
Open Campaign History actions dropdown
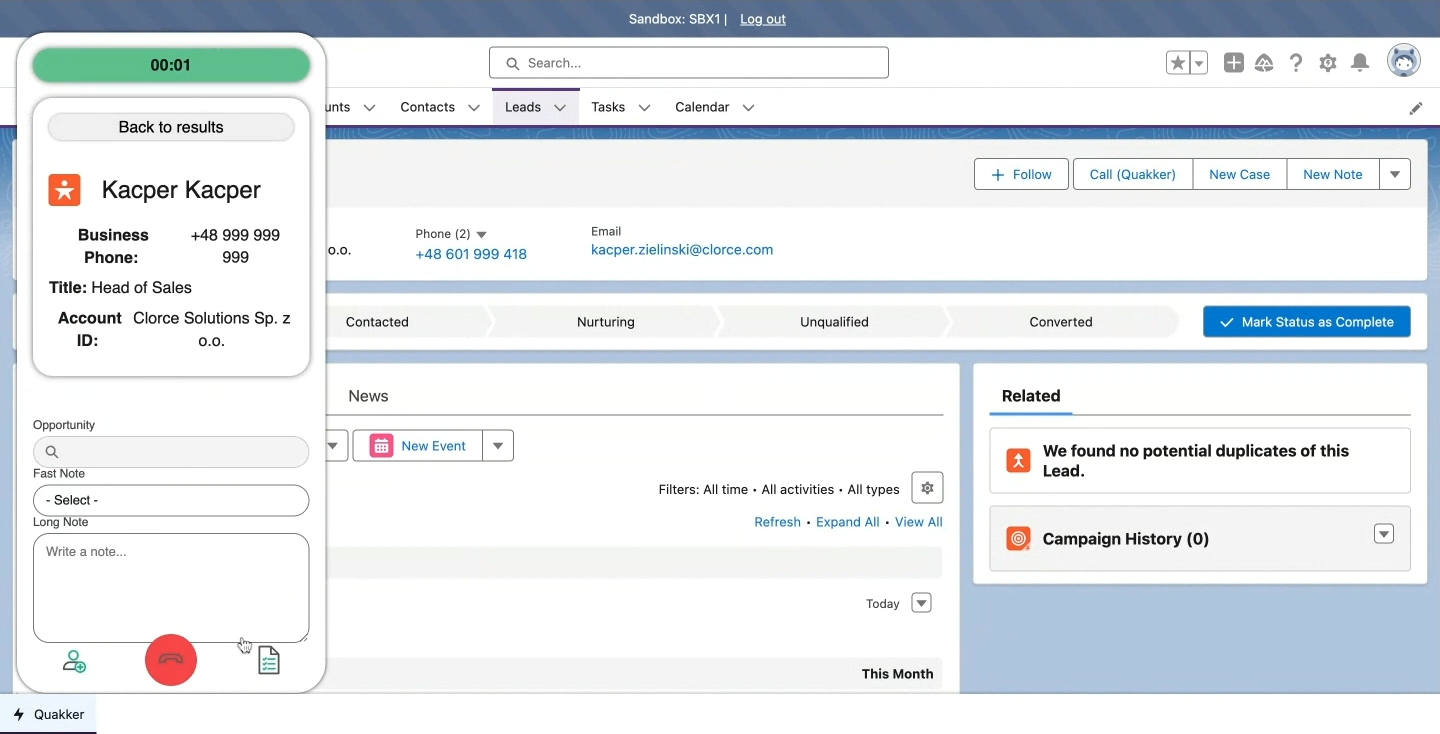pyautogui.click(x=1384, y=534)
